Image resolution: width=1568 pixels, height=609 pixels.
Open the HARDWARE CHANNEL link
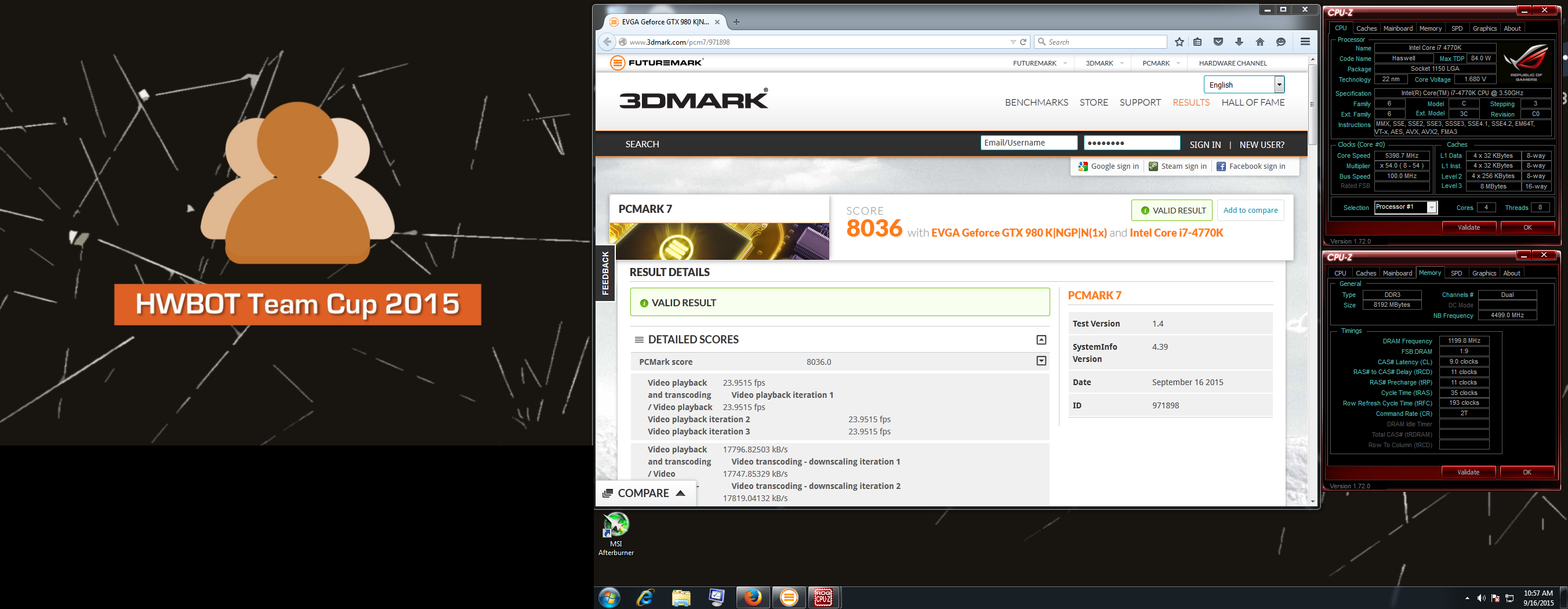click(1233, 63)
